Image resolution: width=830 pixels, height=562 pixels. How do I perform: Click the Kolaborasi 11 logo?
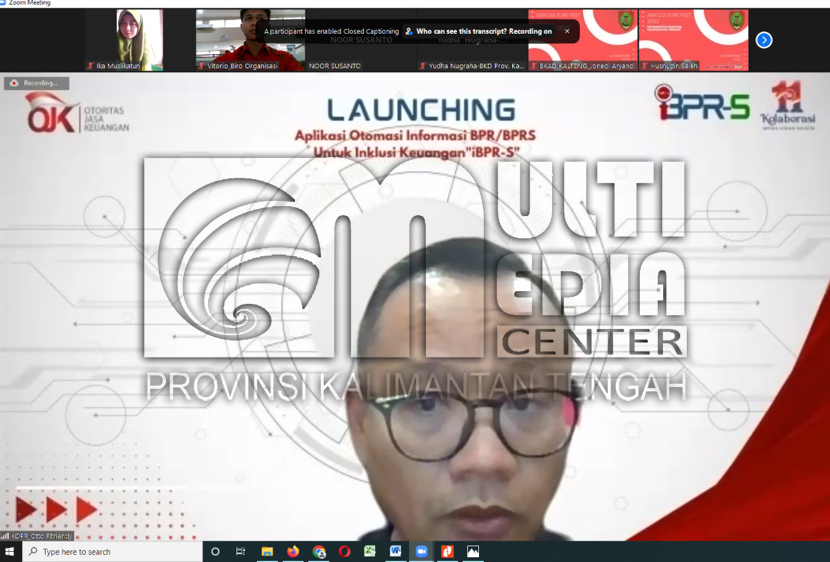pos(788,105)
